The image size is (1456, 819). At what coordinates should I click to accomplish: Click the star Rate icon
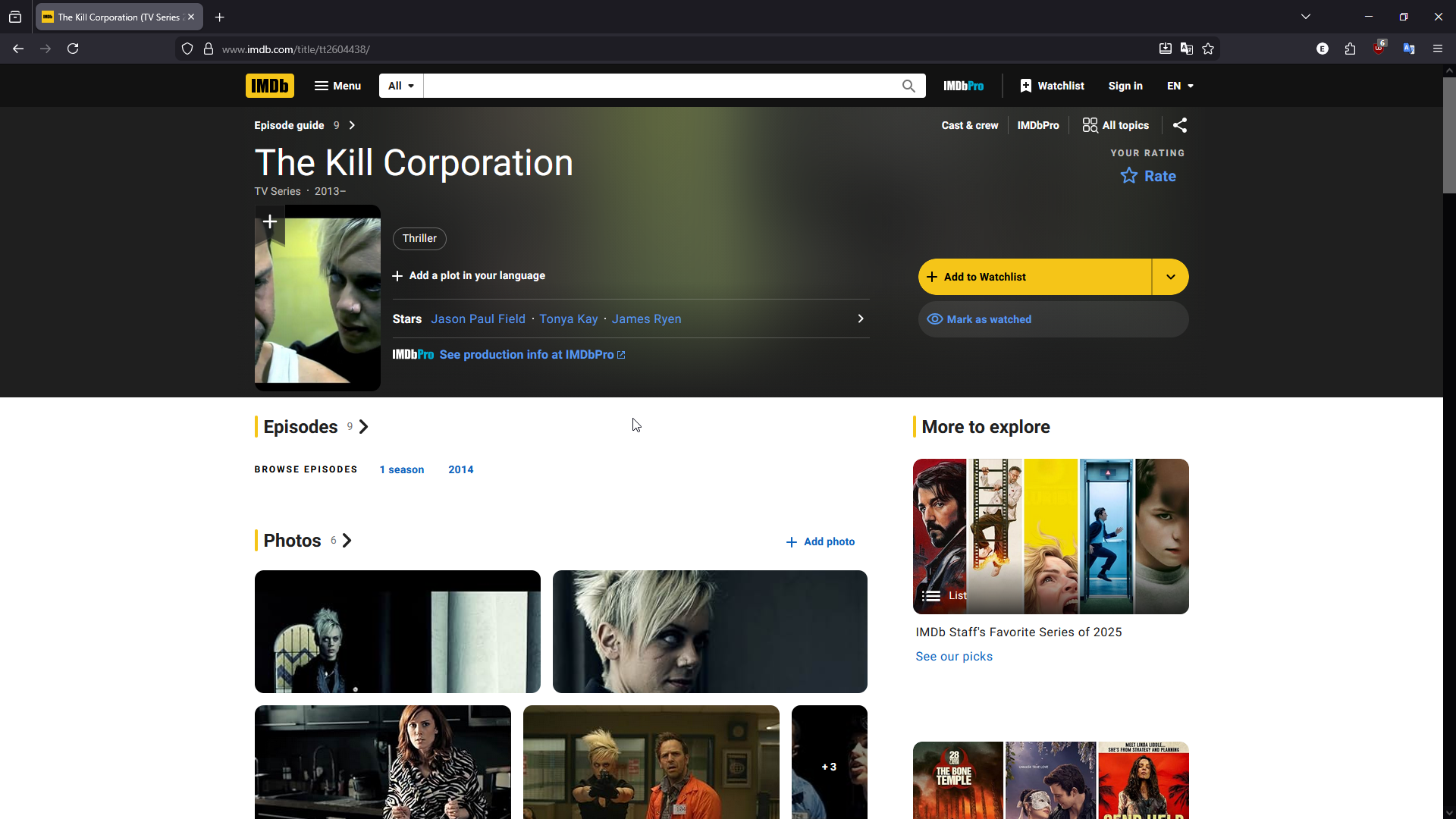1129,176
